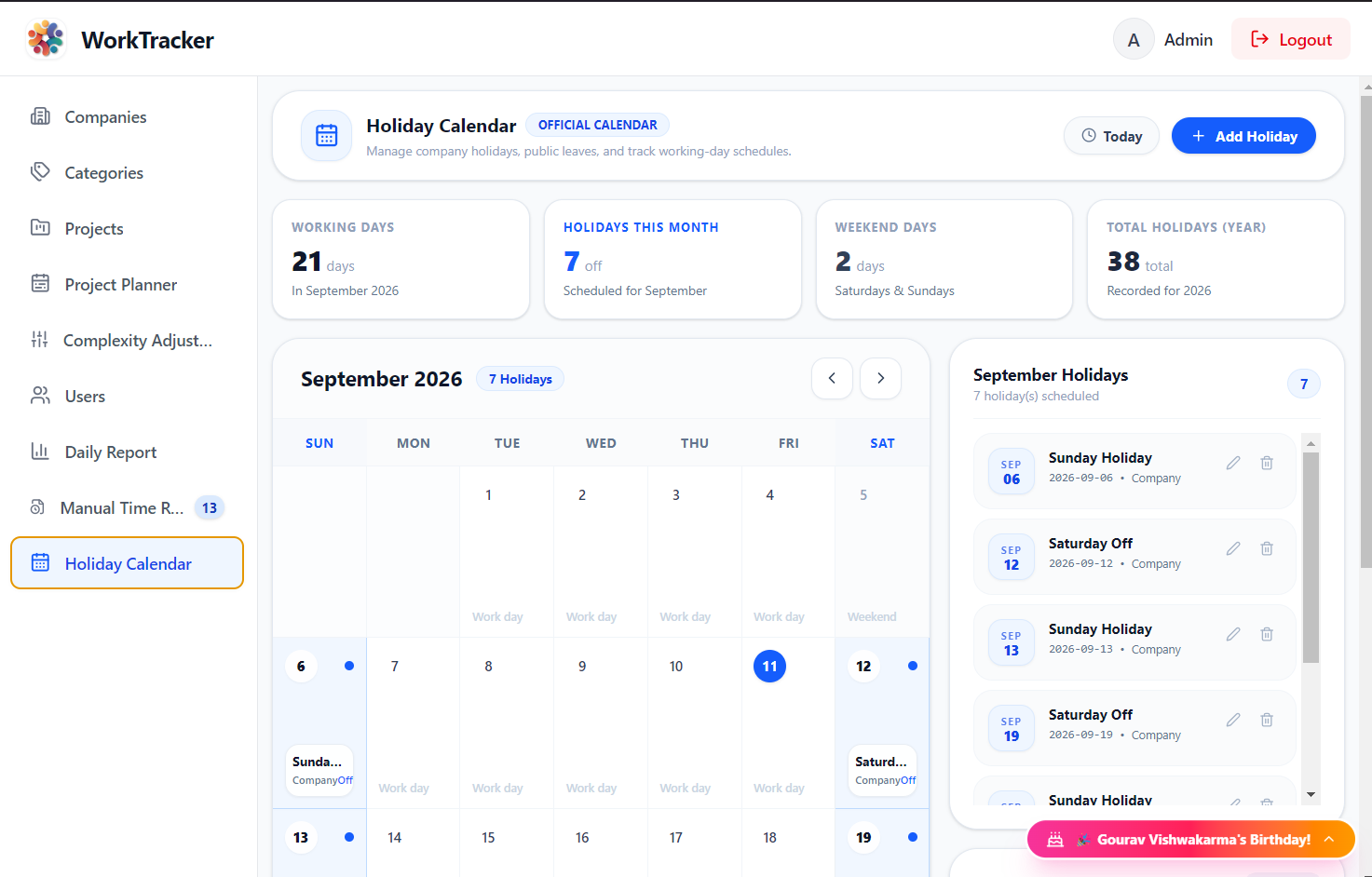This screenshot has height=877, width=1372.
Task: Click the Add Holiday button
Action: (1243, 136)
